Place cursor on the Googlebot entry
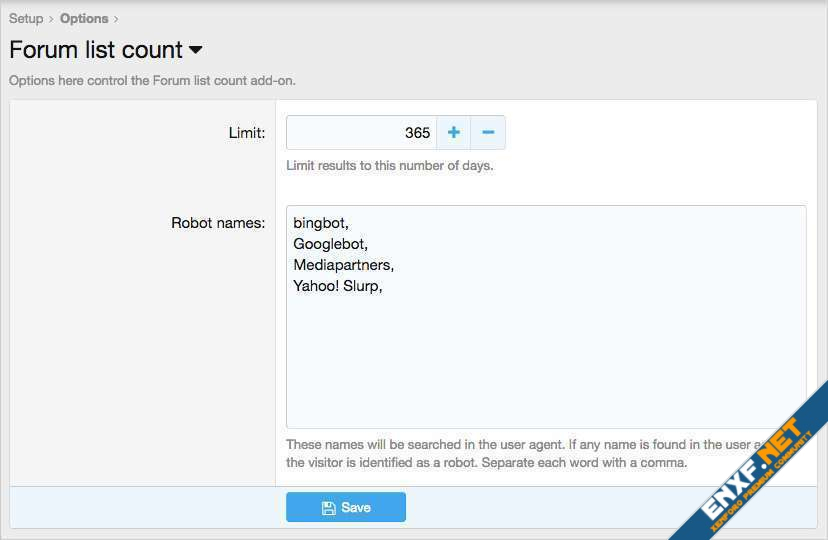 click(331, 244)
